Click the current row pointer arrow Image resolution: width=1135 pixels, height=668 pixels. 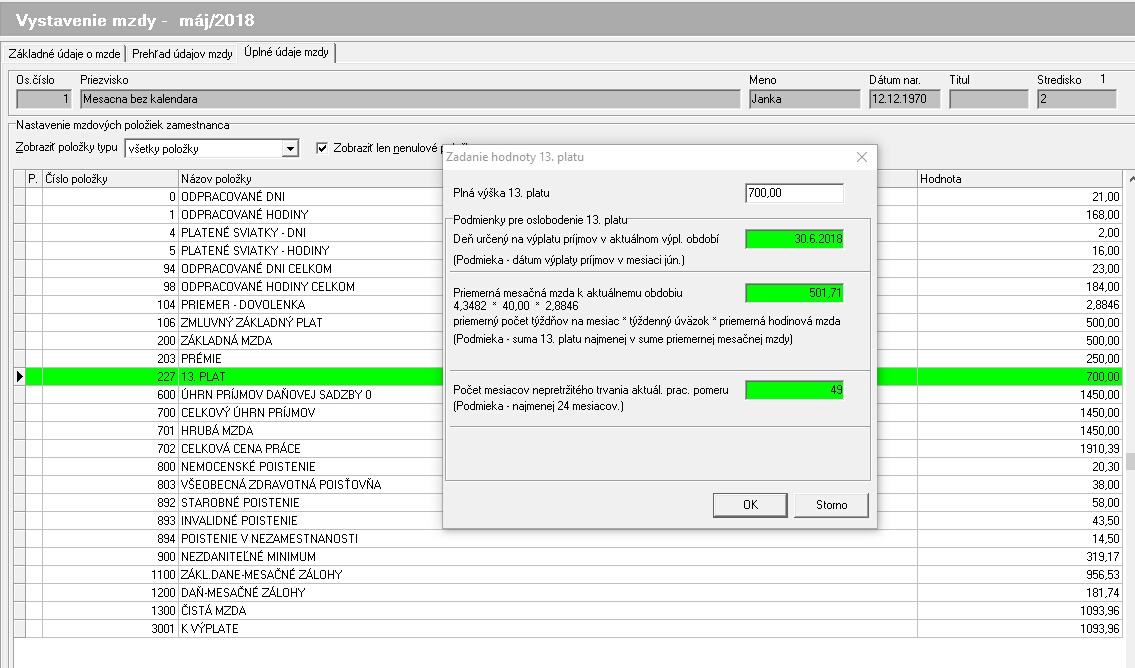point(19,377)
